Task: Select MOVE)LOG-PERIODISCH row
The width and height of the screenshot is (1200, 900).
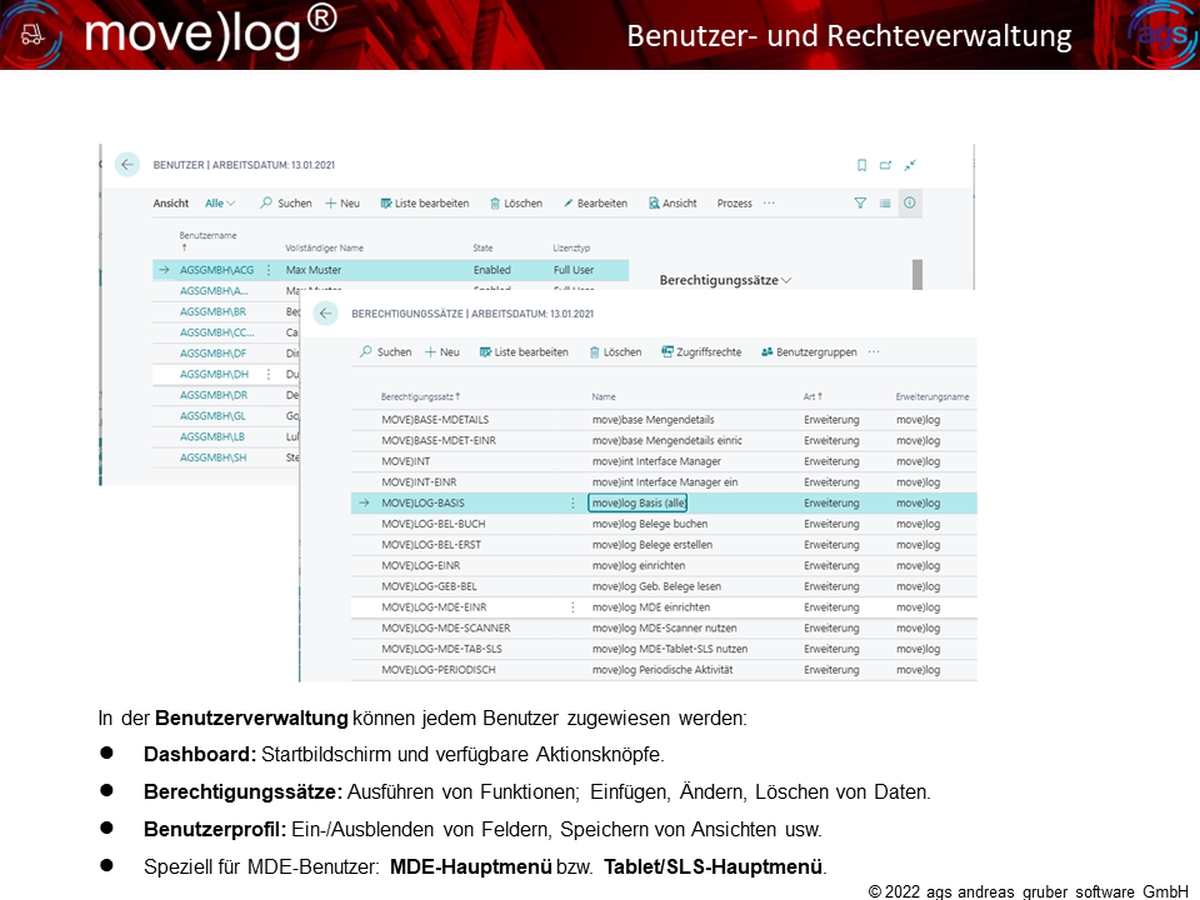Action: click(664, 670)
